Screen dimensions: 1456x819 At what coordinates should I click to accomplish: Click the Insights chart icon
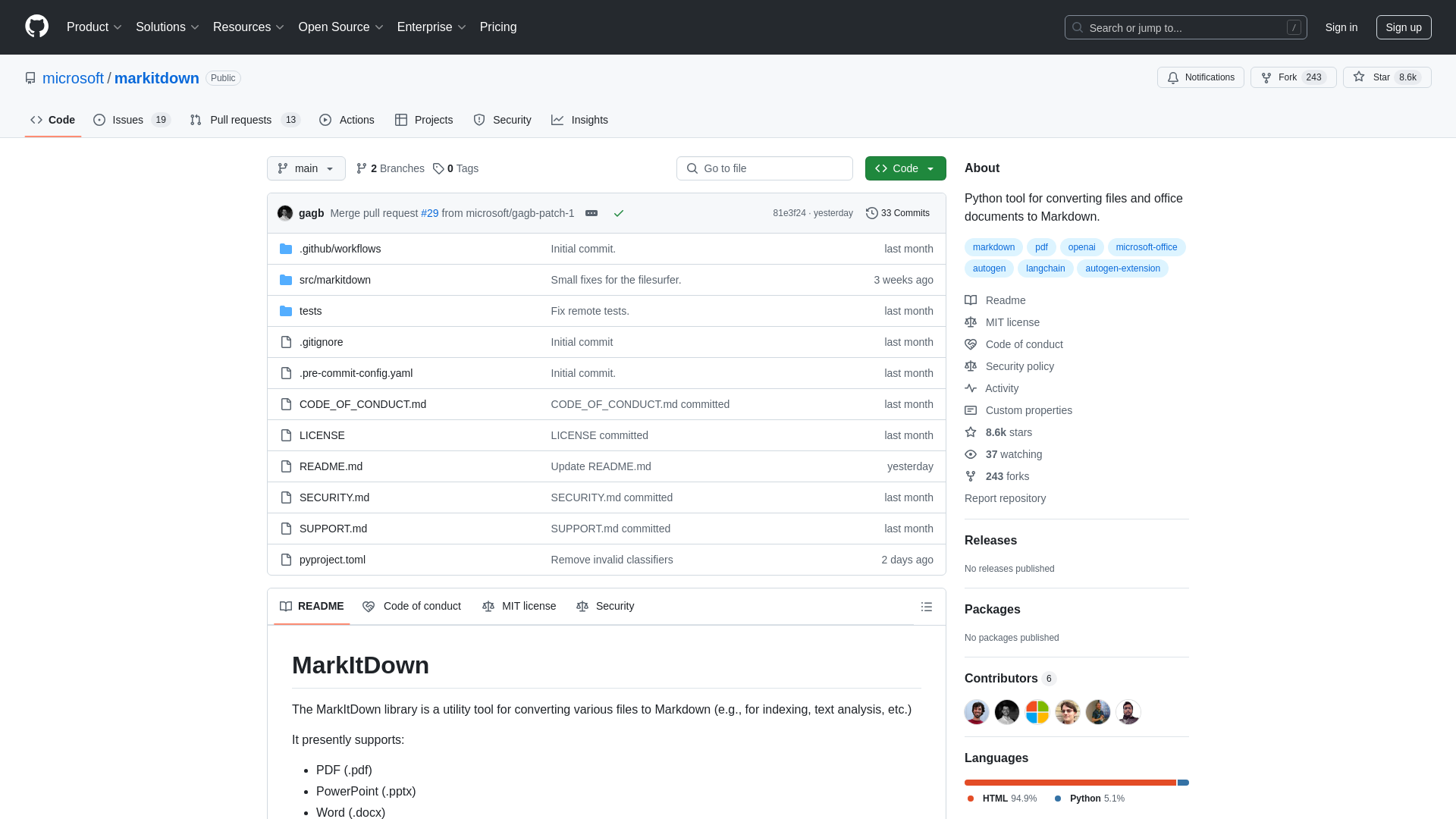(x=557, y=120)
